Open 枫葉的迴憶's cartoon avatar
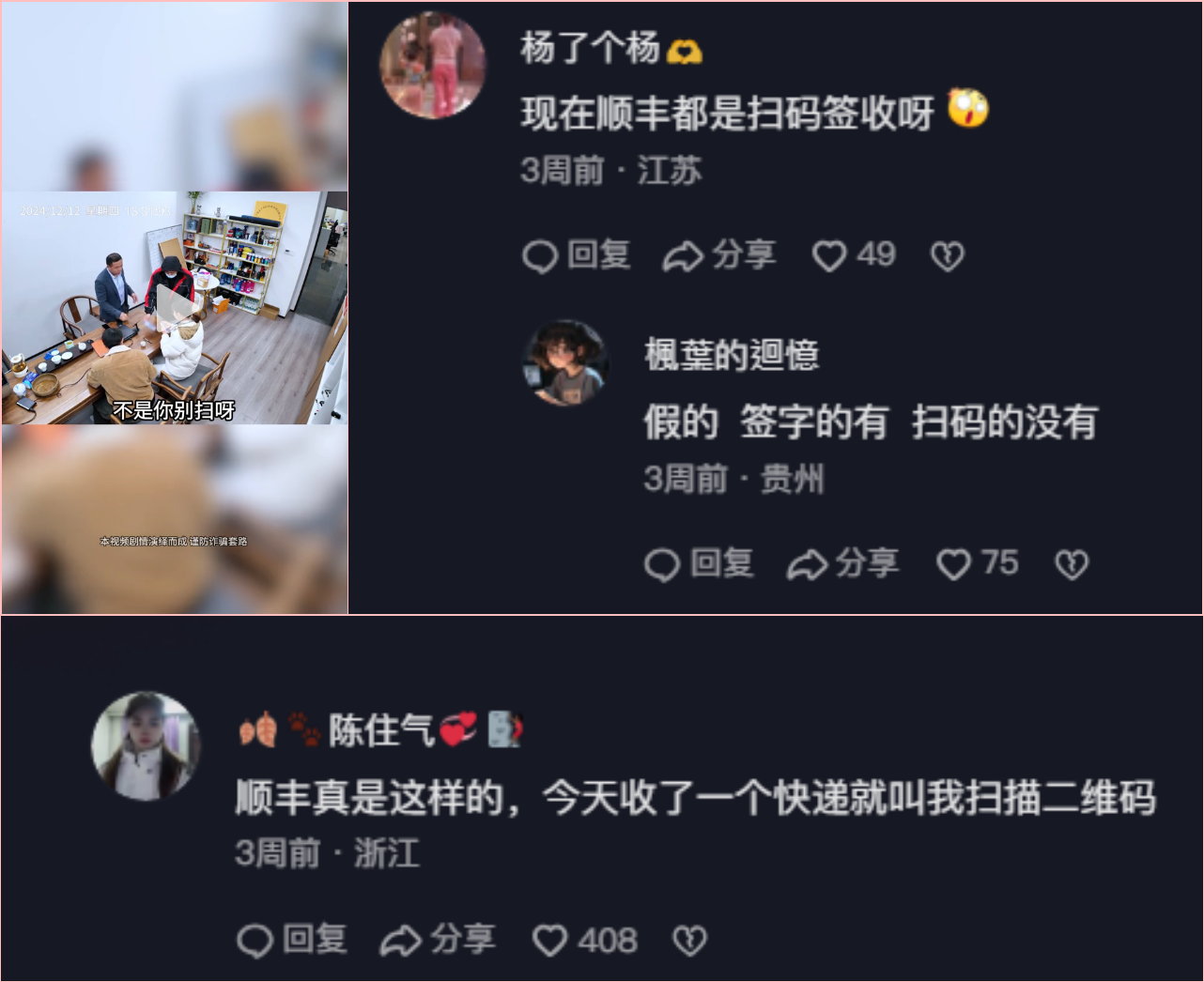The width and height of the screenshot is (1204, 982). [x=565, y=363]
